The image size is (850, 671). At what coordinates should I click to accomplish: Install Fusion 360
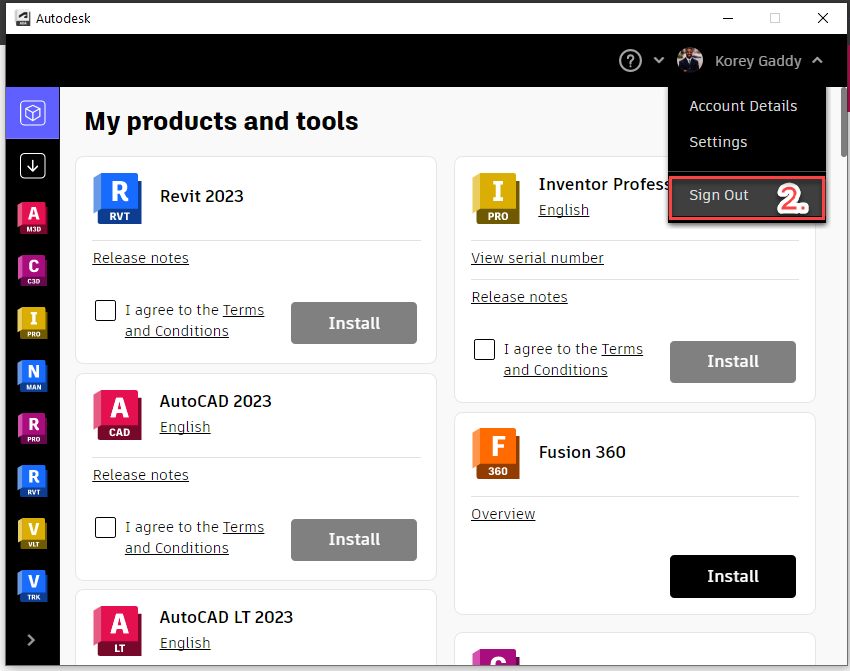(x=733, y=576)
